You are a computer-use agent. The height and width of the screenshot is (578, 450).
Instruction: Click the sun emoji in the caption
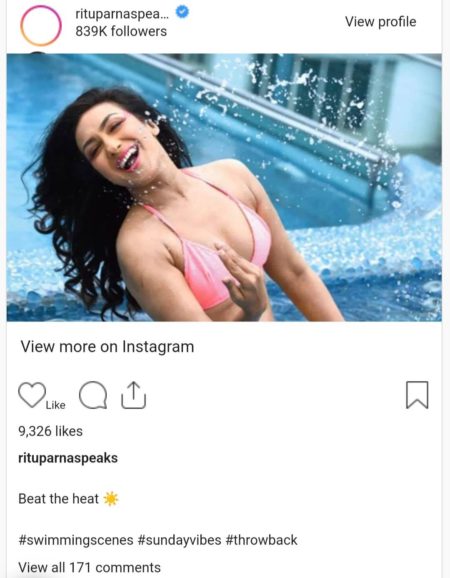(111, 499)
